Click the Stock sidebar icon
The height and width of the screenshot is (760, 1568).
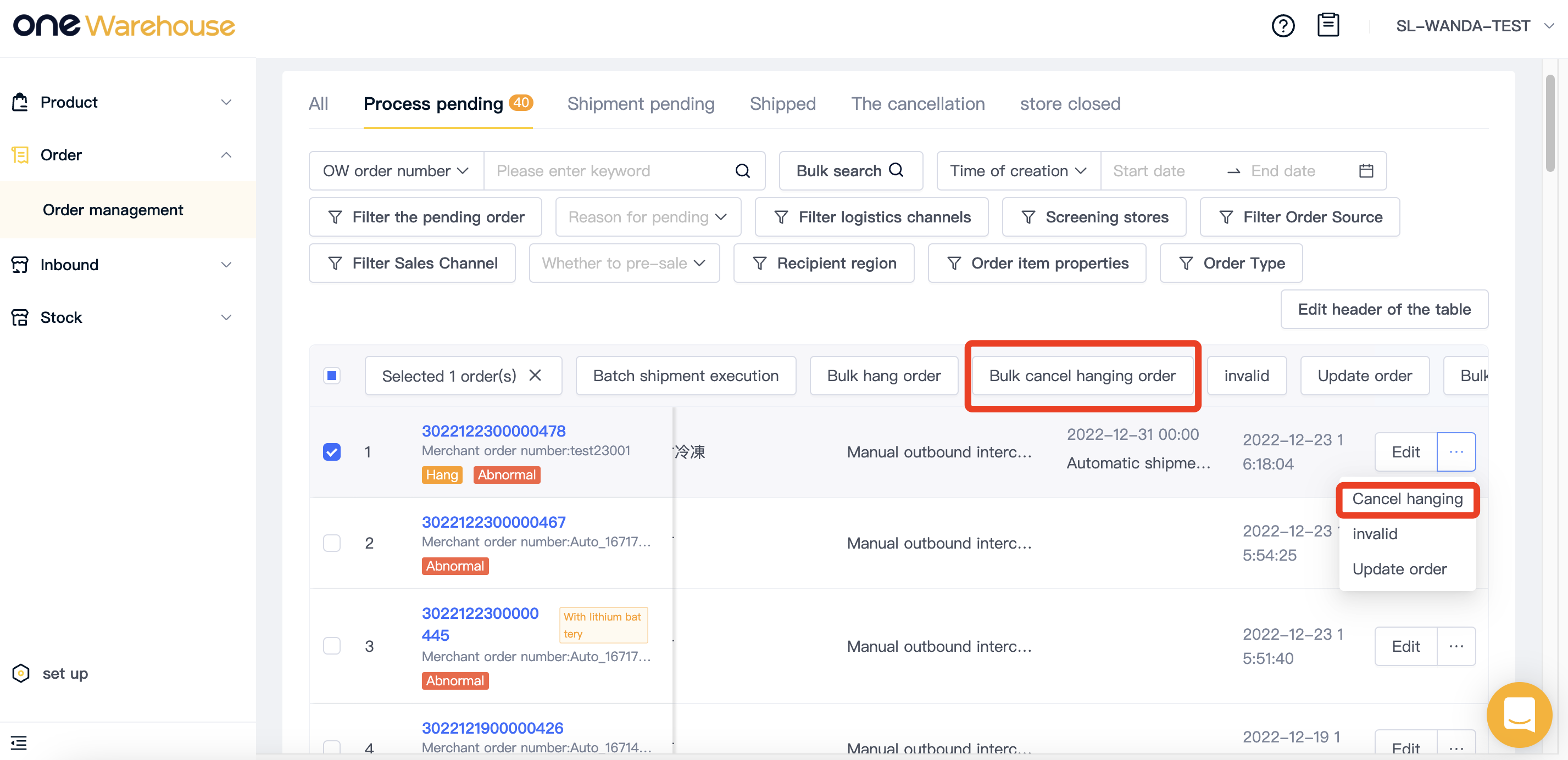(x=20, y=317)
